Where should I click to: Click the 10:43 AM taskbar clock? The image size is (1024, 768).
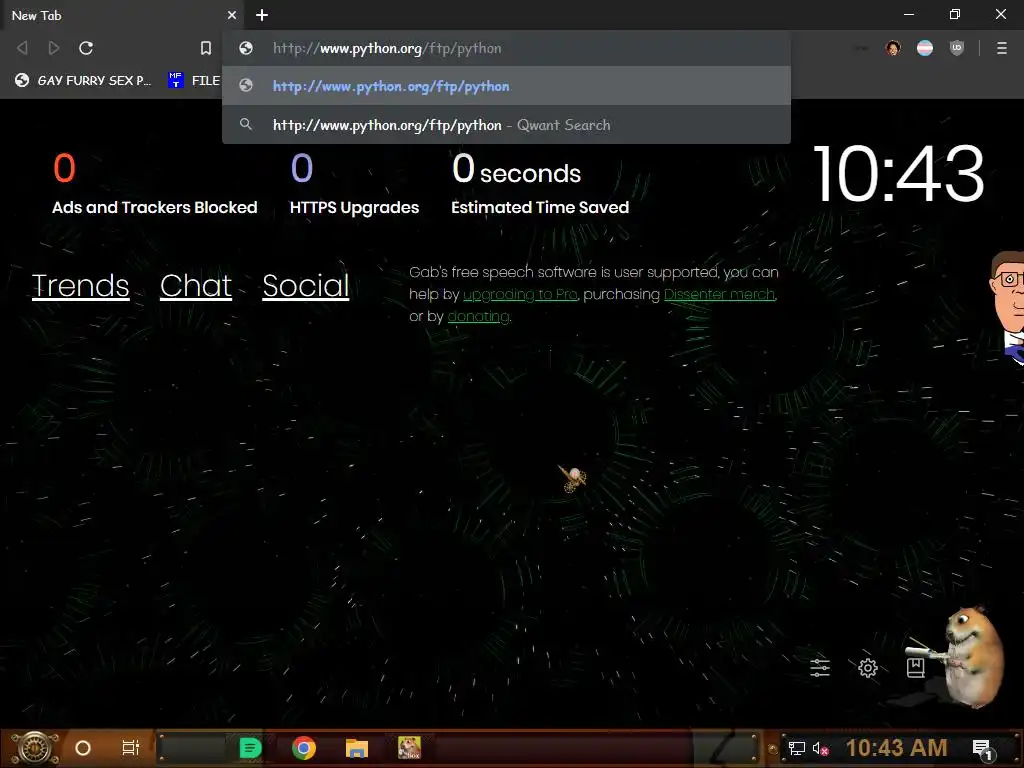point(897,748)
